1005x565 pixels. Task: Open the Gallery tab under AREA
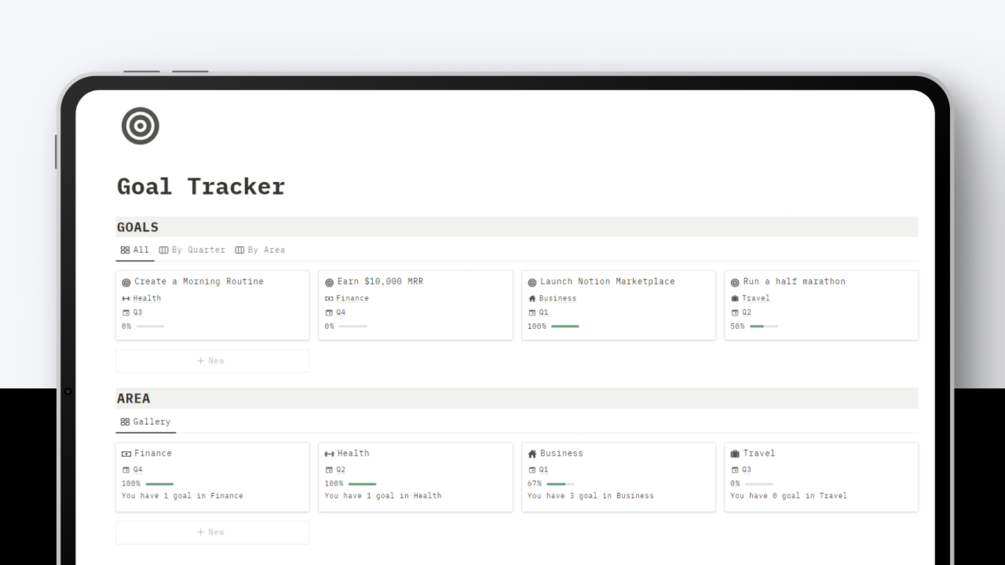[146, 422]
